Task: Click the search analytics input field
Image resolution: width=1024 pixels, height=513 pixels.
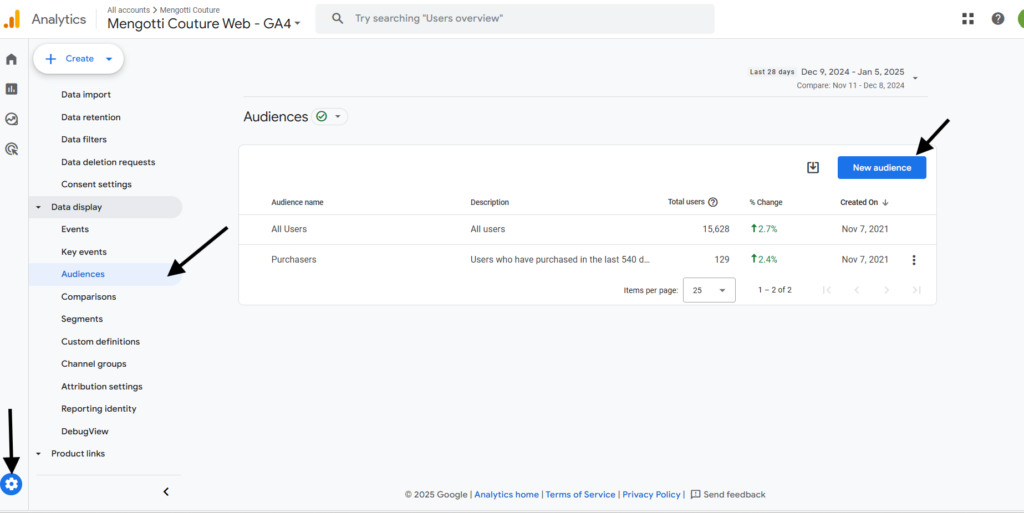Action: click(x=515, y=19)
